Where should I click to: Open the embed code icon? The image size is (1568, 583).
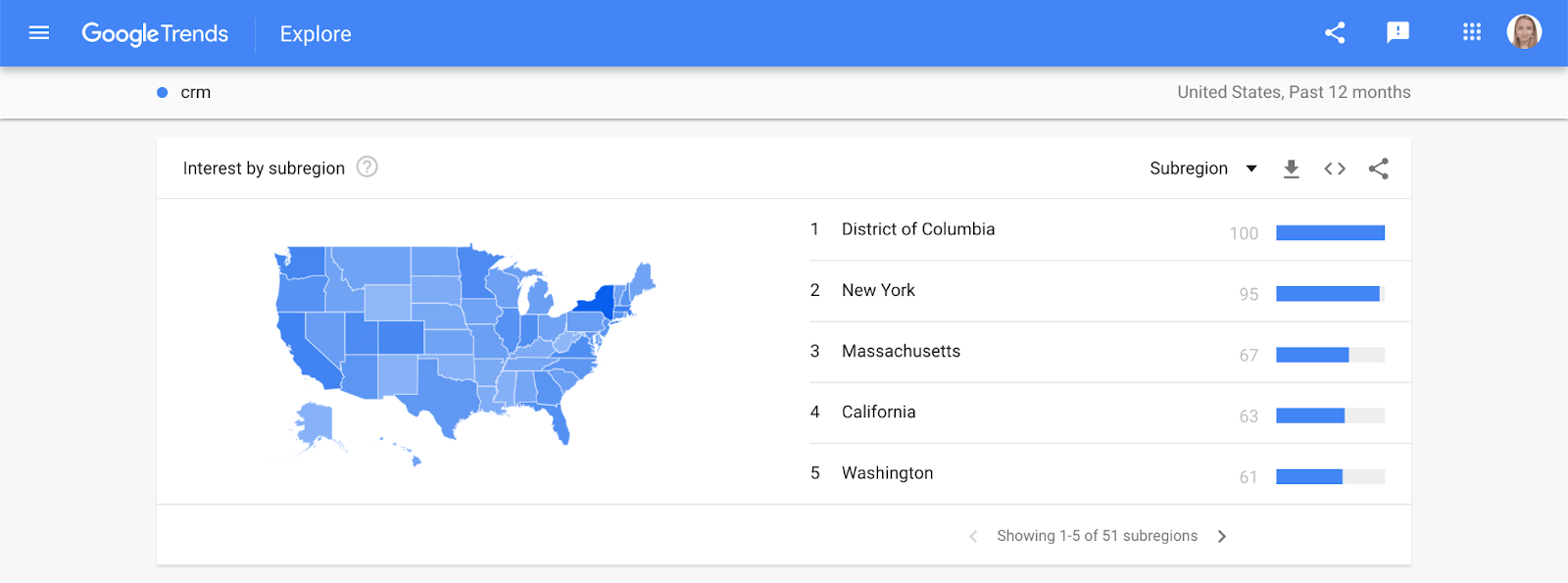(x=1335, y=169)
